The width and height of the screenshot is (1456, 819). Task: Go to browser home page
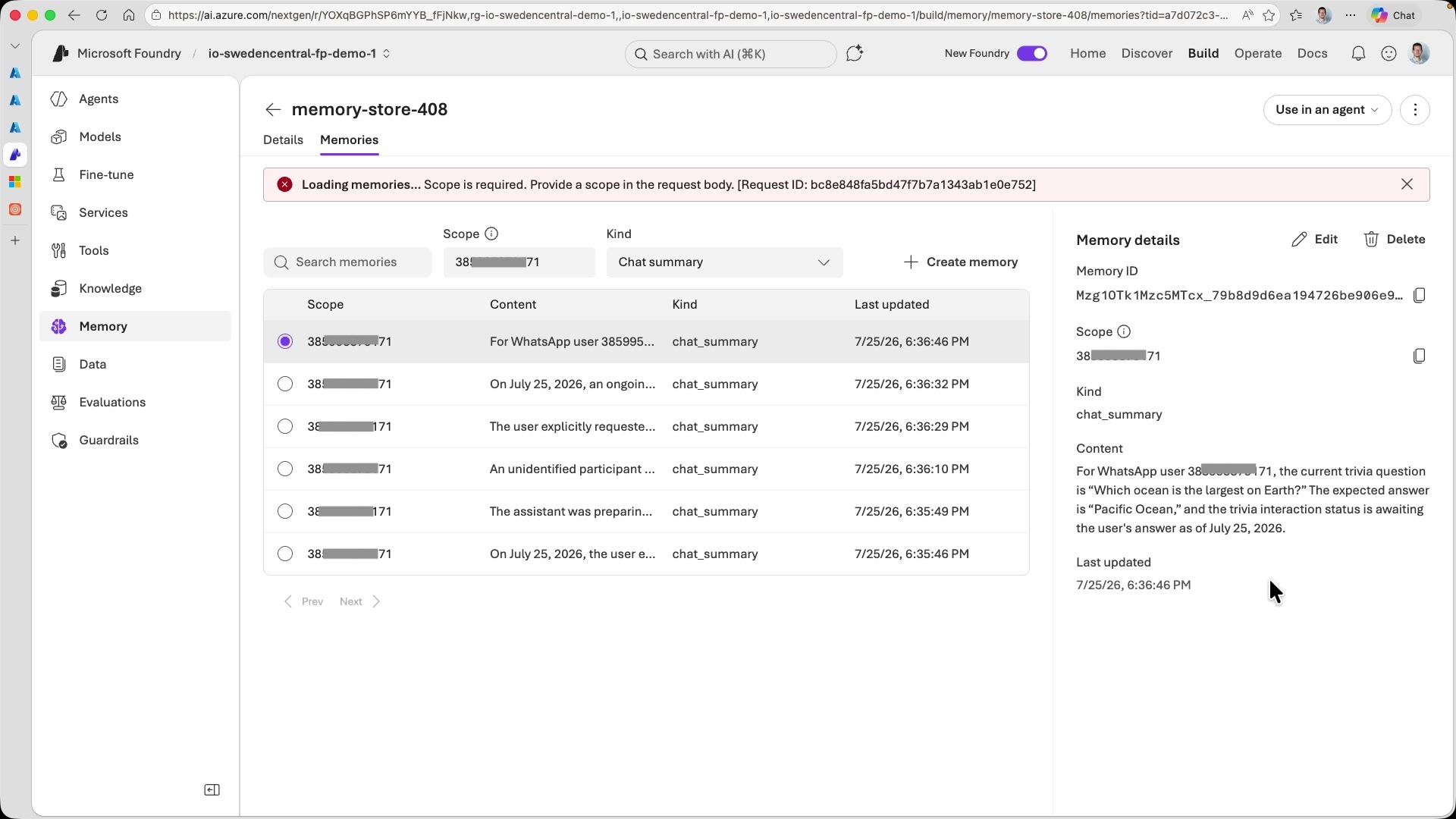(x=129, y=15)
